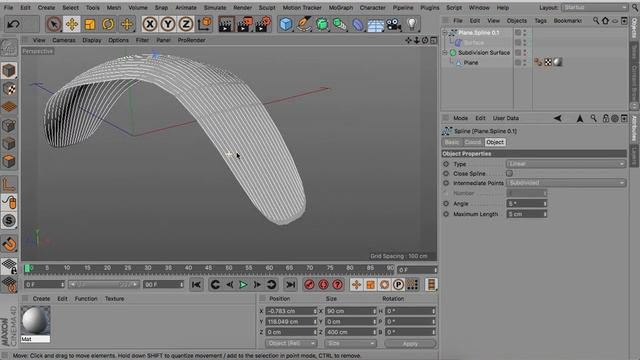This screenshot has width=640, height=360.
Task: Add a Camera object
Action: [x=393, y=24]
